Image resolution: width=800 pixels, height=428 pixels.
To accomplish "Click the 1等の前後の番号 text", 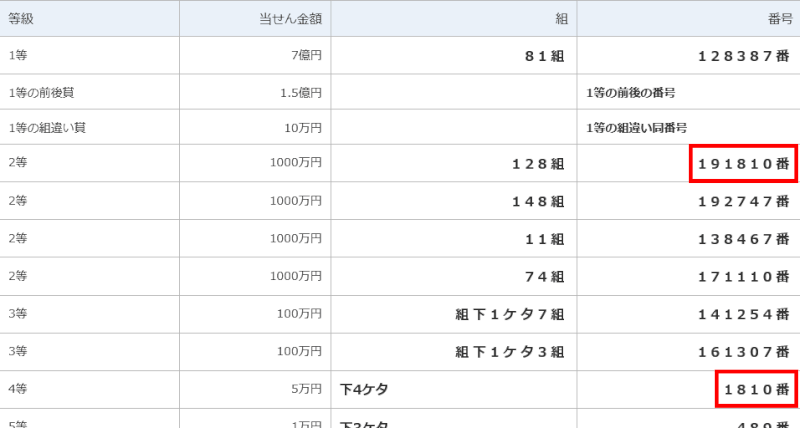I will (631, 93).
